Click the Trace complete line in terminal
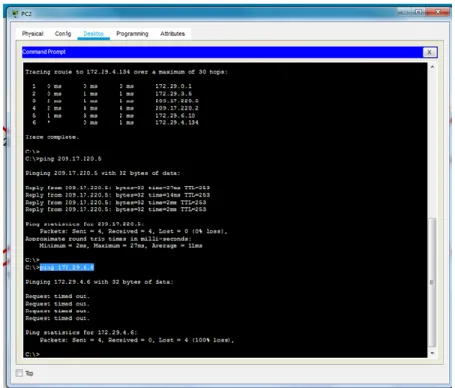 (52, 137)
